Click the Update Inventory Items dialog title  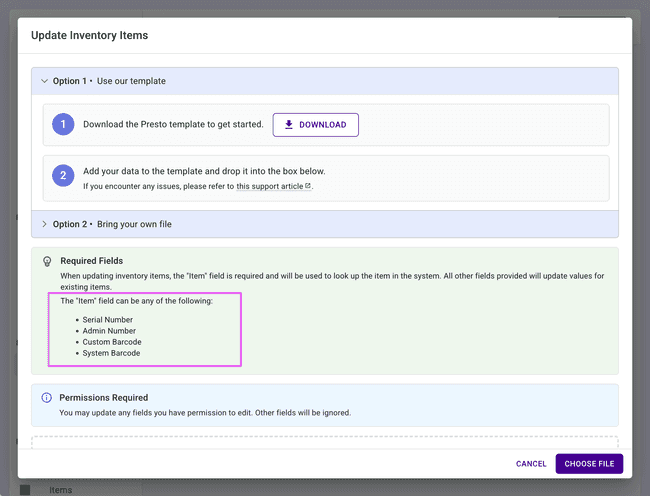90,36
